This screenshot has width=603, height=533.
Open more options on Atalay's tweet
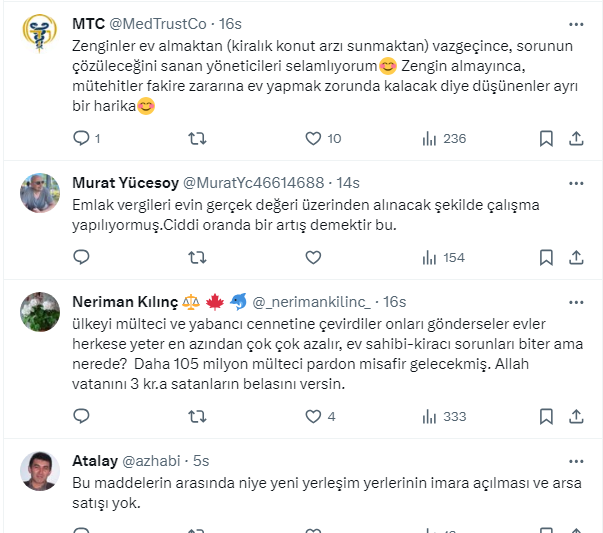pos(576,461)
